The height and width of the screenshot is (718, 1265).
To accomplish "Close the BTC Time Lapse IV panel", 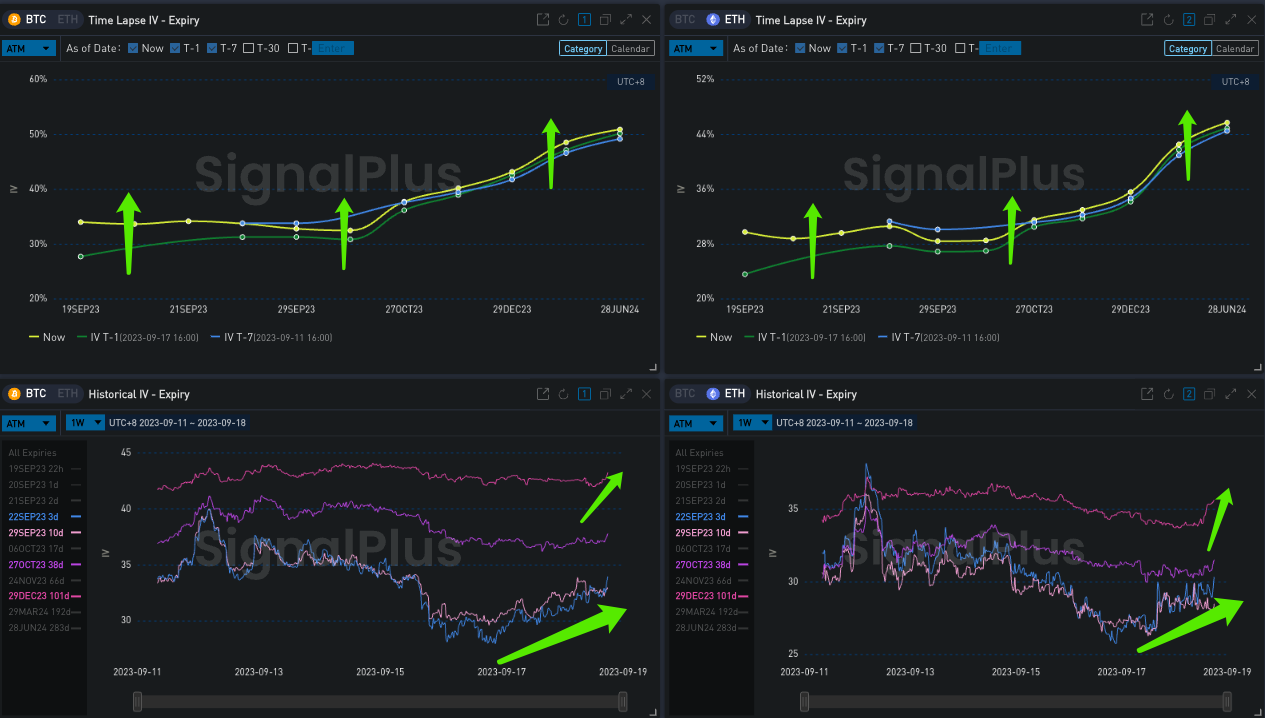I will [646, 20].
